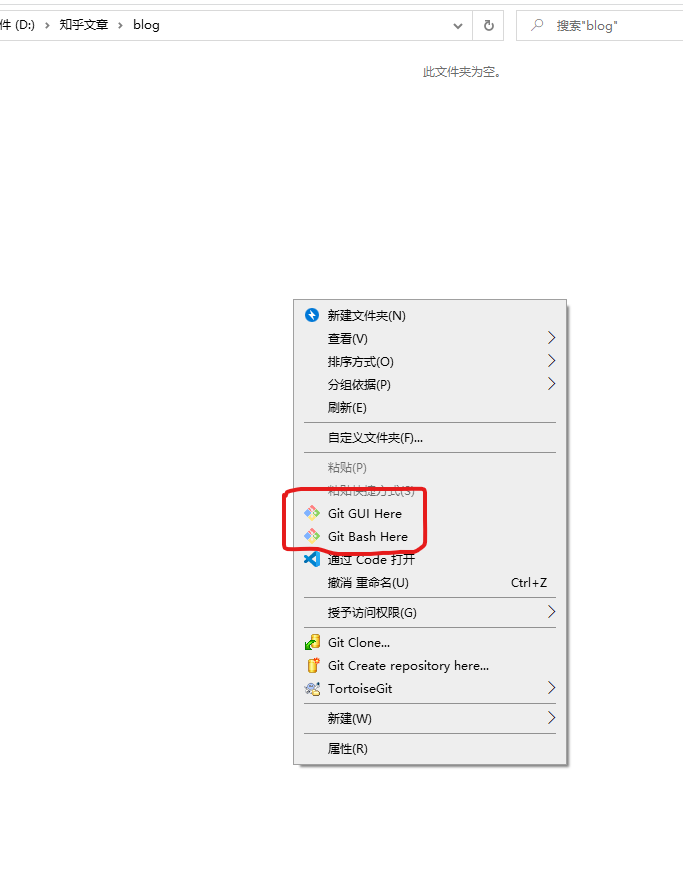Choose 属性(R) in the context menu
This screenshot has height=874, width=683.
point(430,749)
